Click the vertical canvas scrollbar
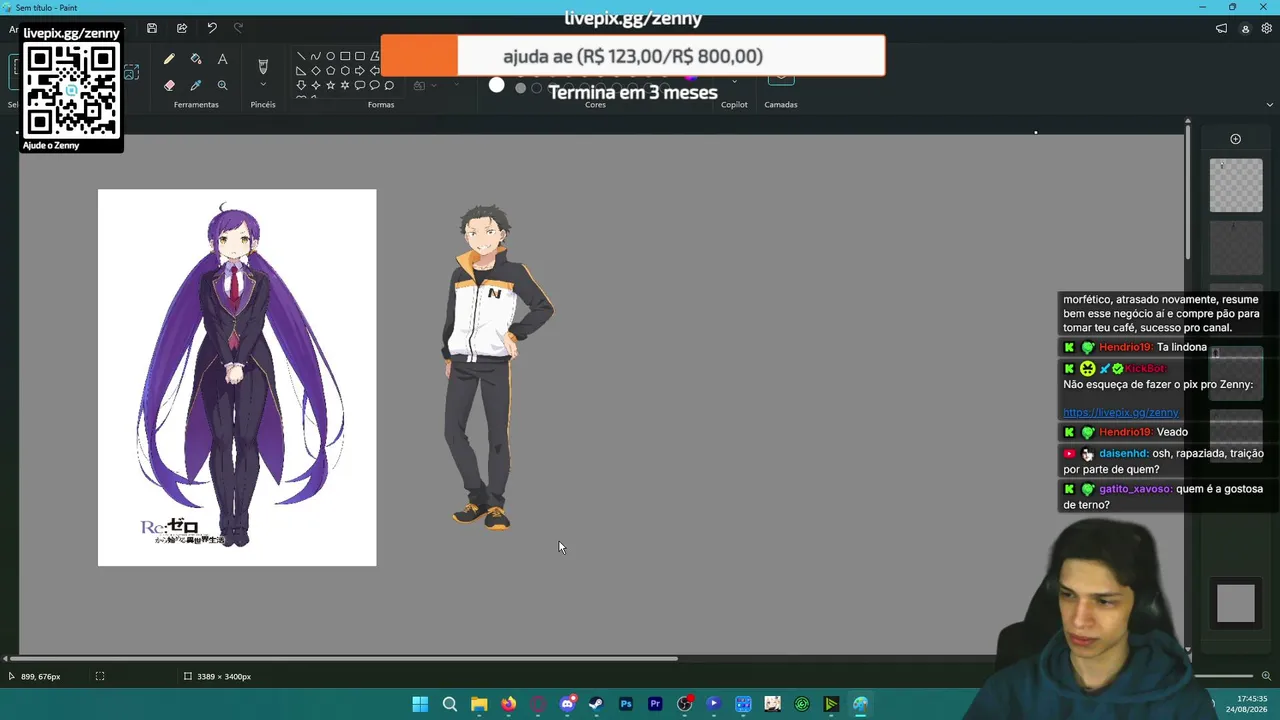The width and height of the screenshot is (1280, 720). coord(1188,190)
